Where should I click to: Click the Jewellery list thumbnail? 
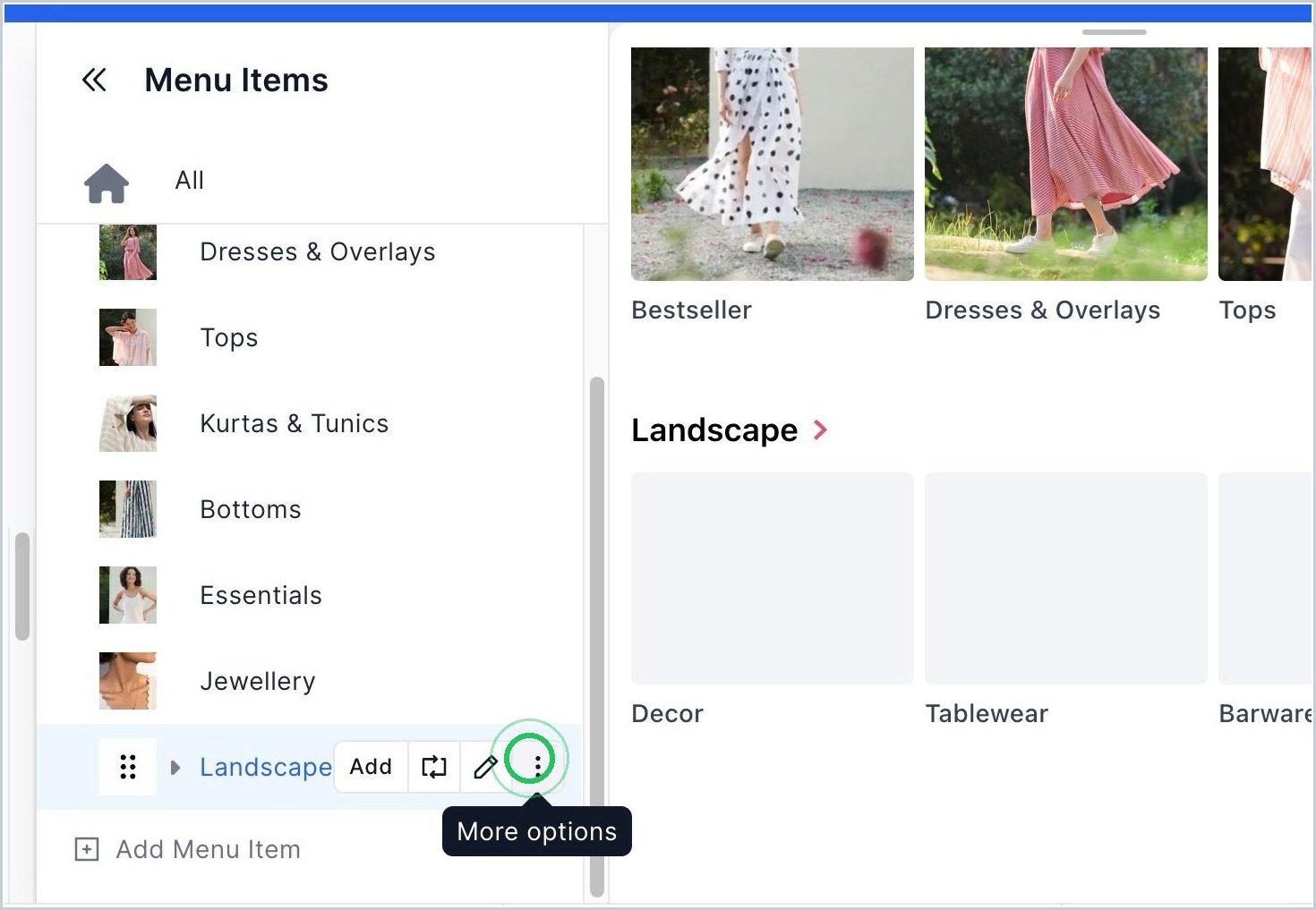(128, 681)
